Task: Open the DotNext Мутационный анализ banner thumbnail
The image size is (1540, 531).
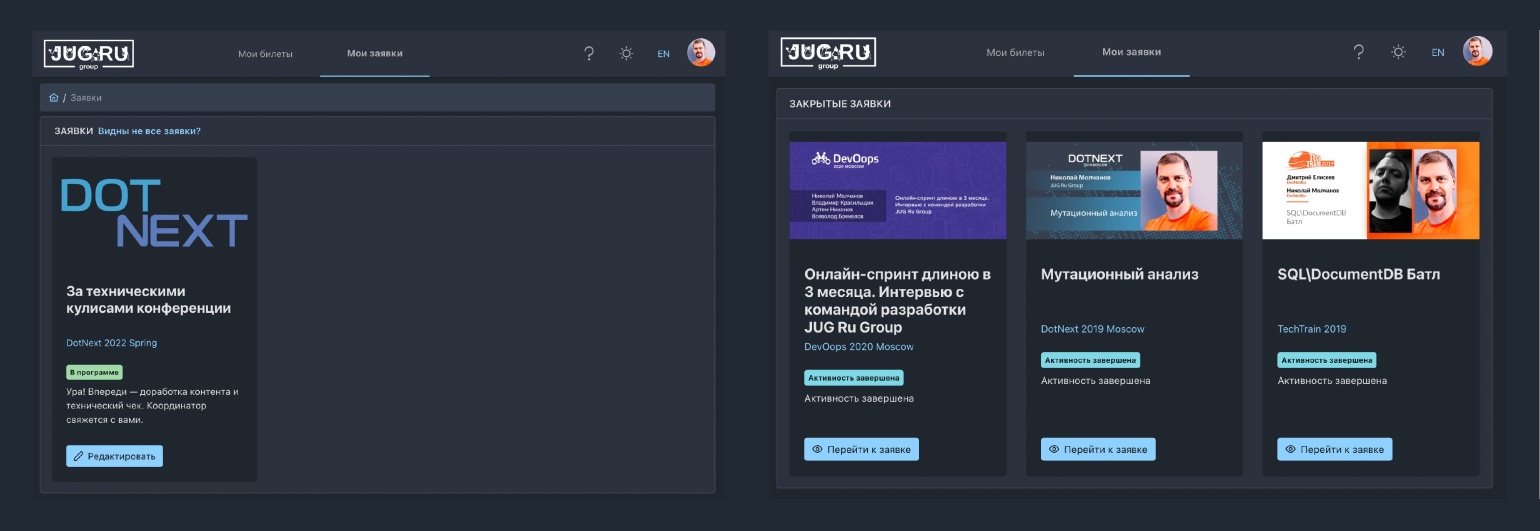Action: tap(1134, 190)
